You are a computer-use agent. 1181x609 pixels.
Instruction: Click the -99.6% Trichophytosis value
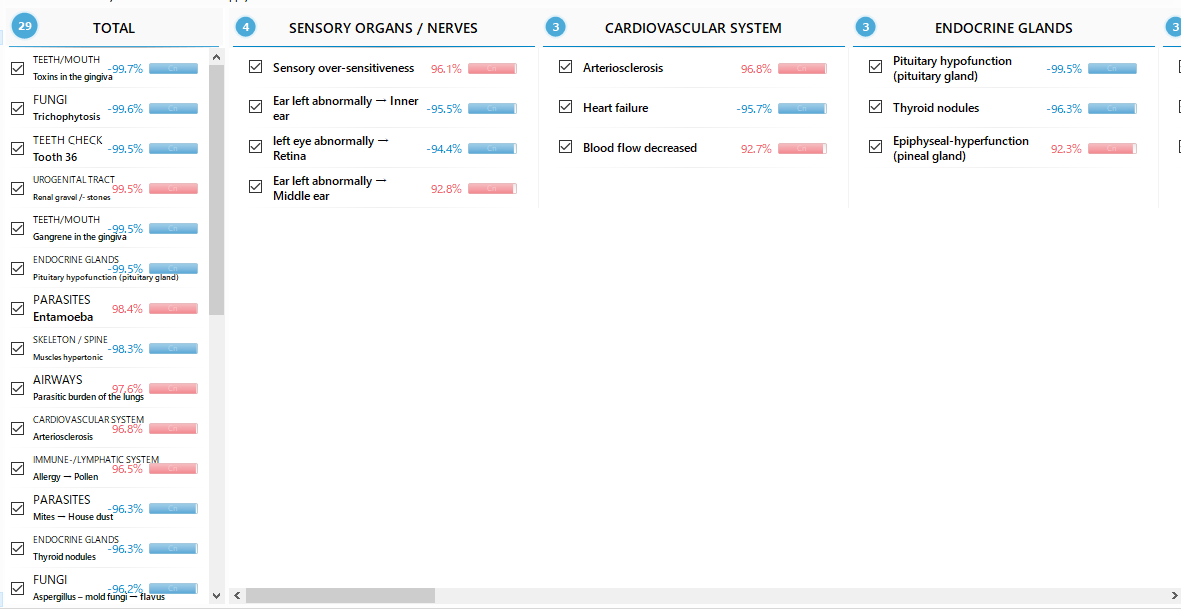[x=125, y=108]
